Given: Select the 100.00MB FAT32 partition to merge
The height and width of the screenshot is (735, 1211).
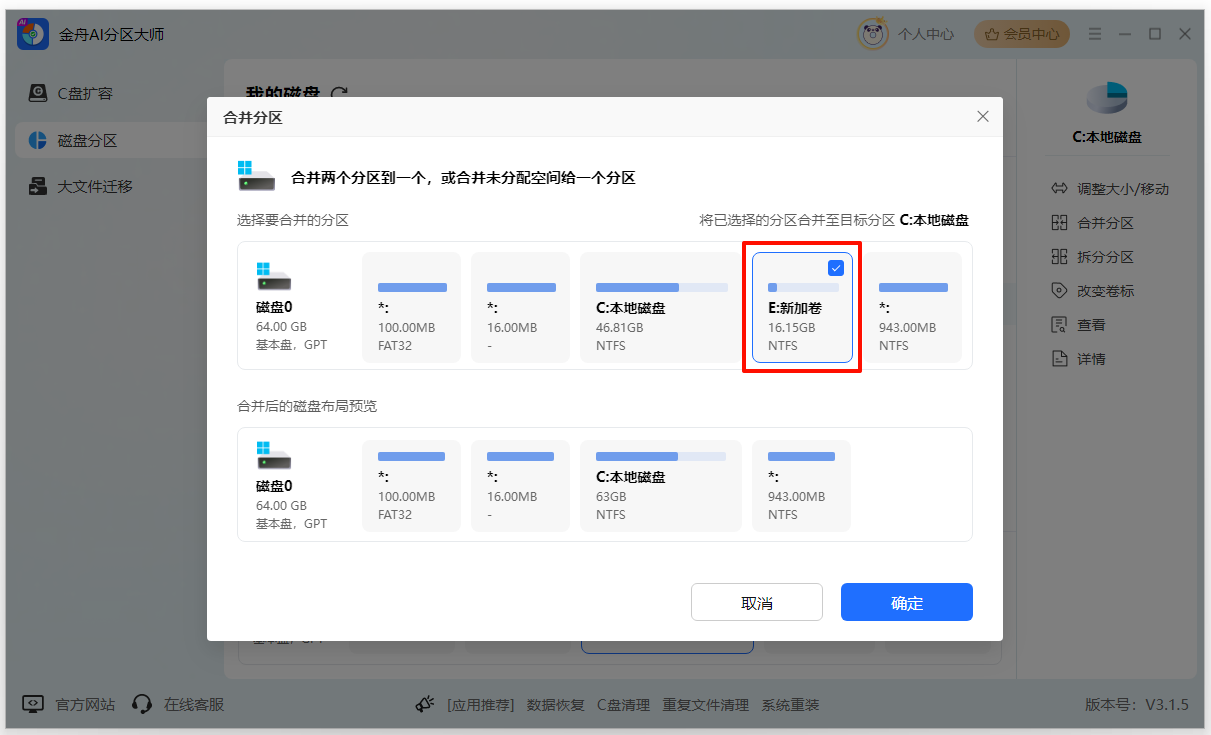Looking at the screenshot, I should [x=411, y=307].
